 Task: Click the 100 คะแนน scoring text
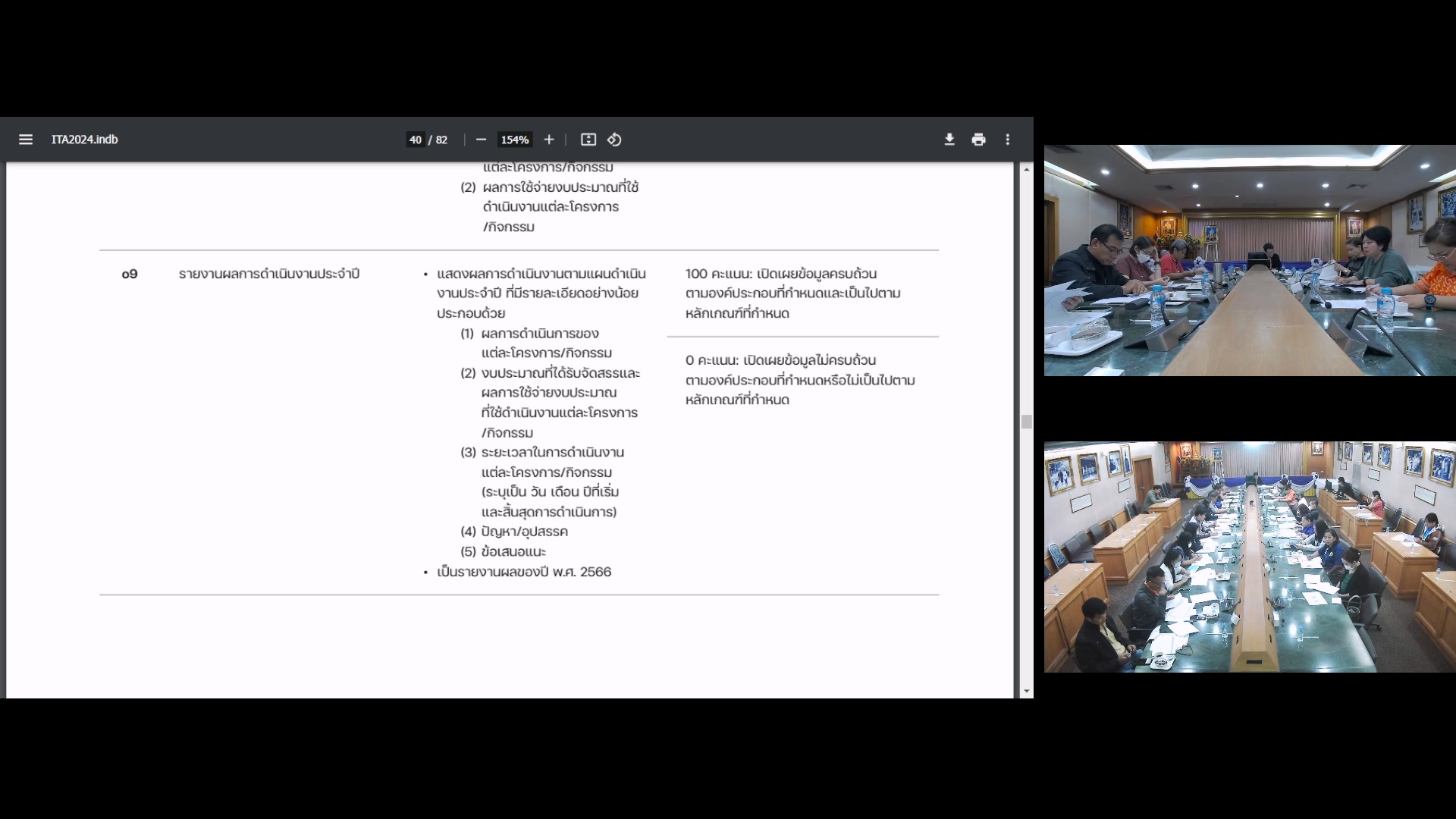point(717,274)
